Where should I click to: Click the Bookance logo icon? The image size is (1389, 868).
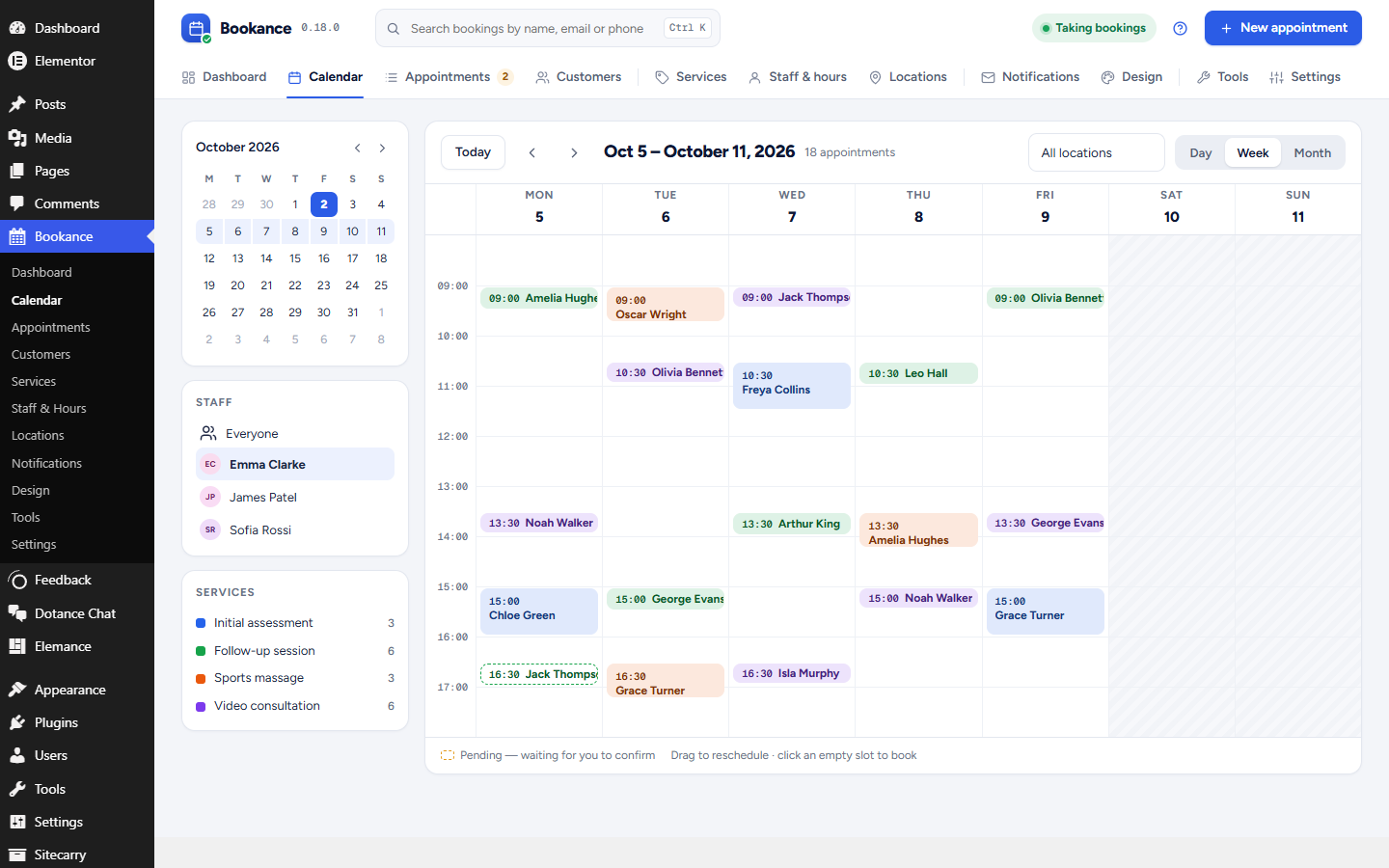coord(196,28)
